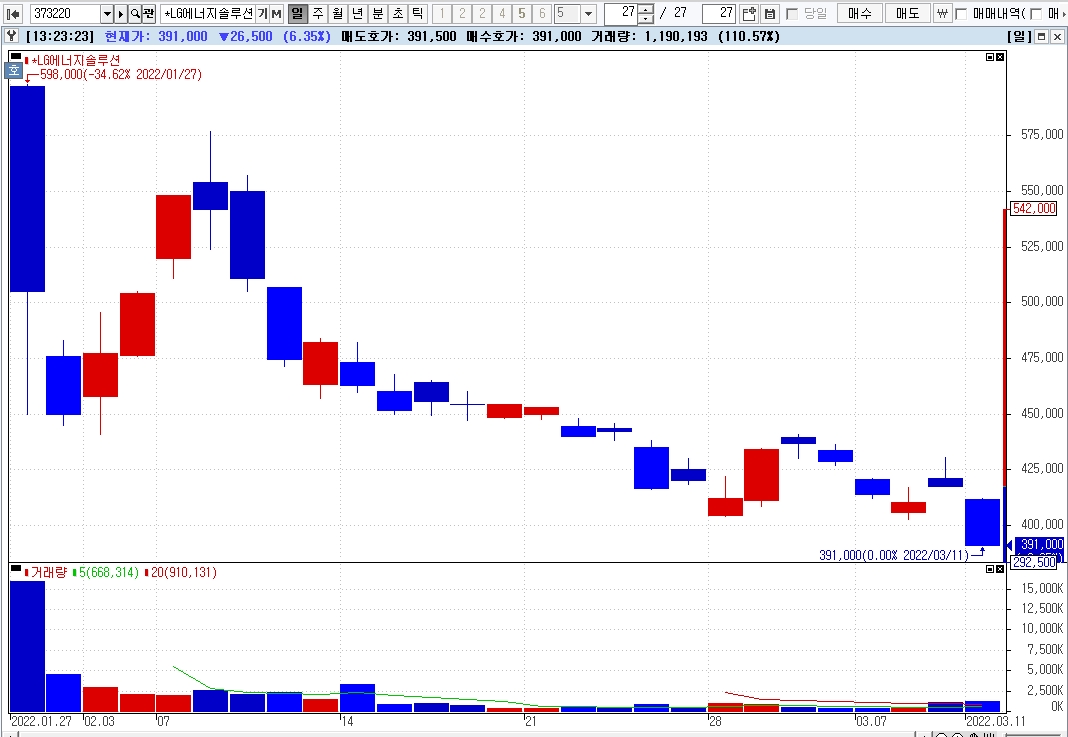1068x737 pixels.
Task: Decrease candle count with down stepper arrow
Action: point(646,18)
